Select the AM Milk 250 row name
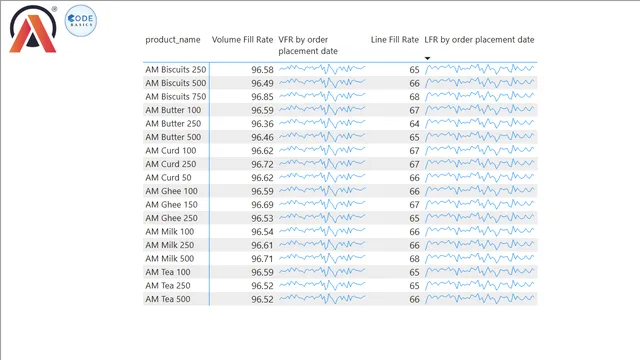Viewport: 640px width, 360px height. tap(170, 245)
